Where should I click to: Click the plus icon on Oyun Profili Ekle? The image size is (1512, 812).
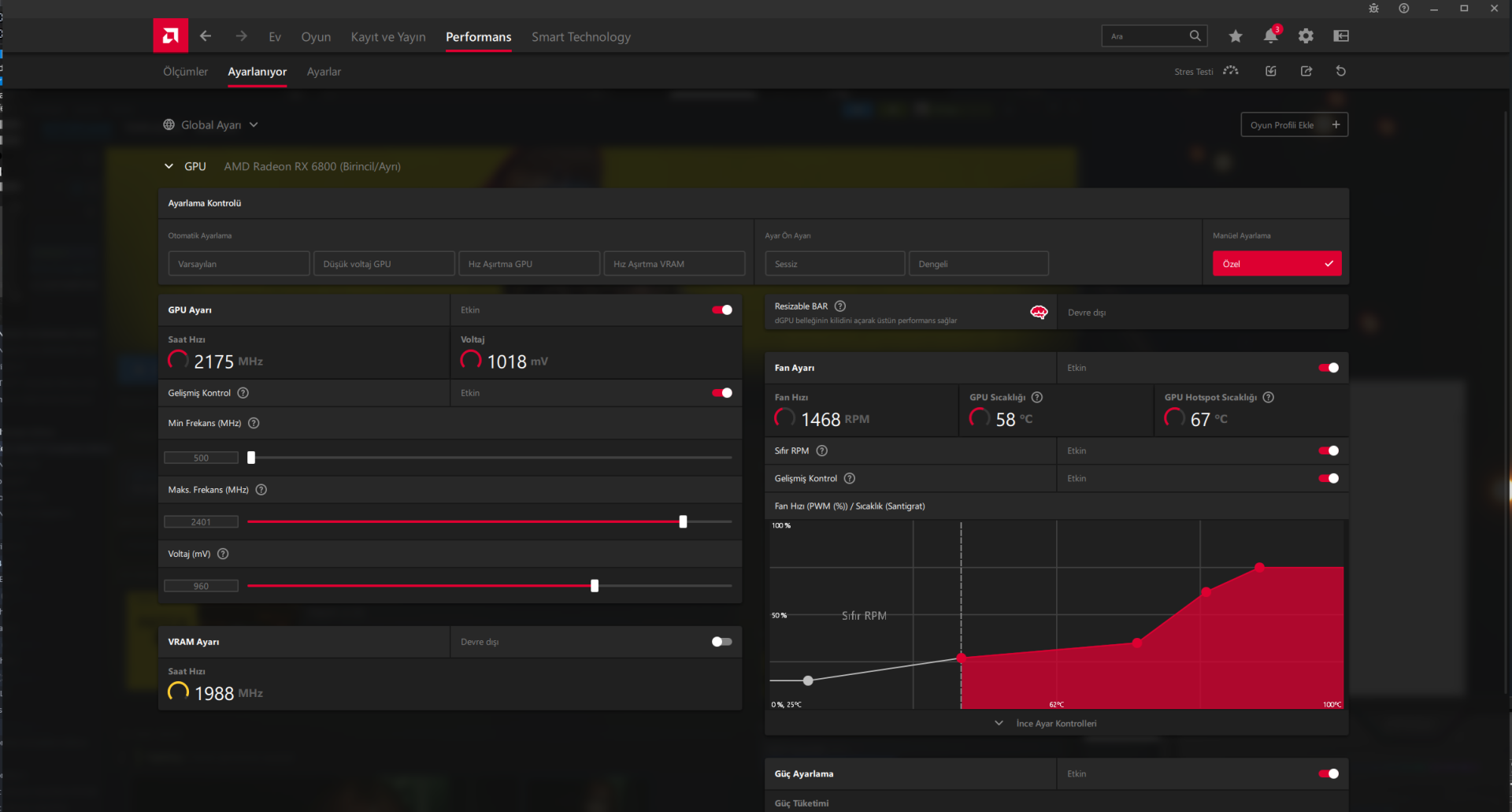pos(1336,124)
